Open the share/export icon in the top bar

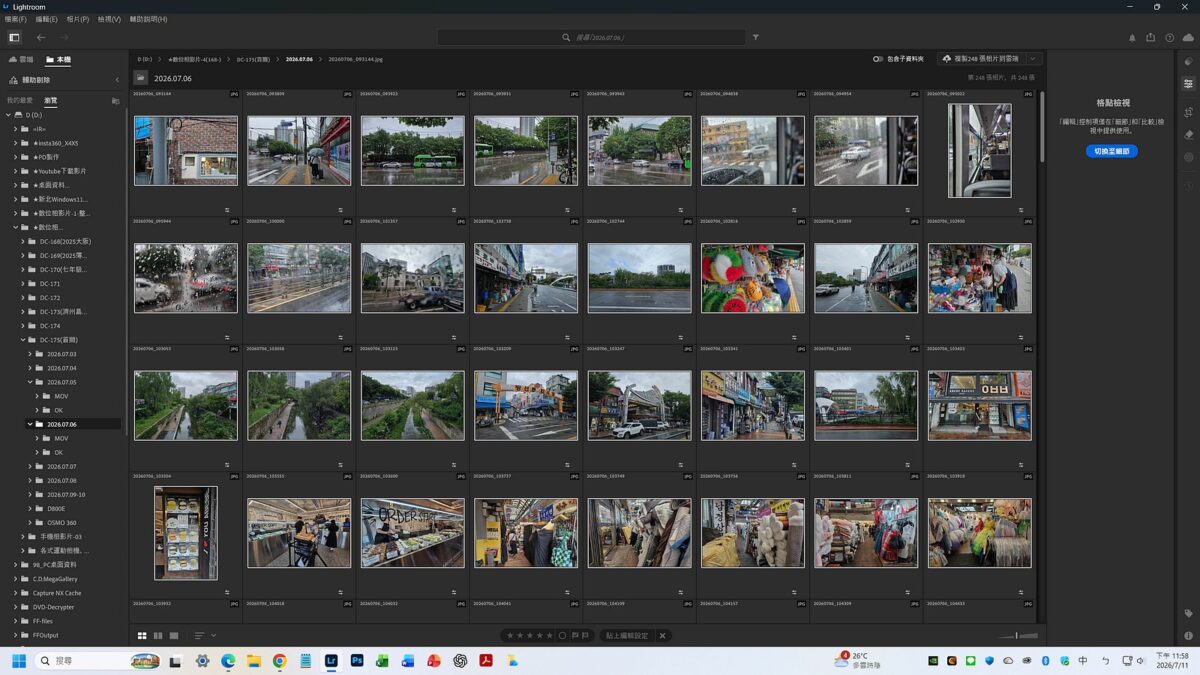tap(1150, 38)
